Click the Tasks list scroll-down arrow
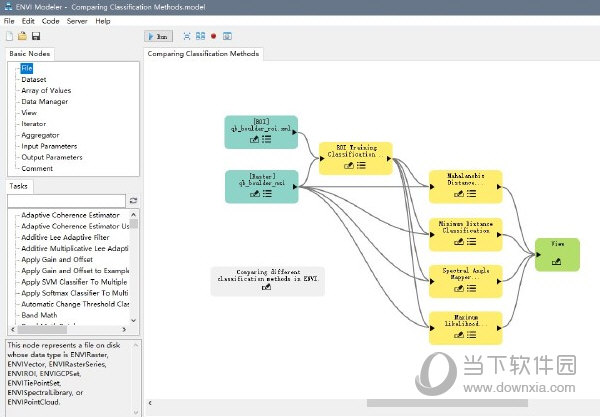Viewport: 600px width, 417px height. pos(134,320)
